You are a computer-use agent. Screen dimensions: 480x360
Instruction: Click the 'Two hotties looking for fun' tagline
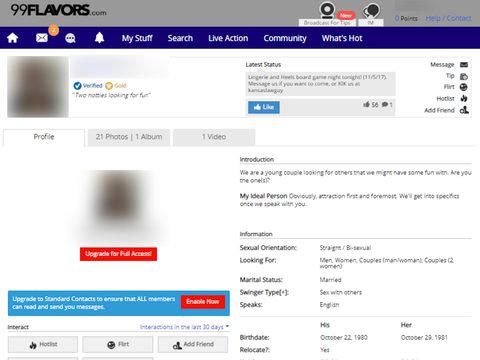coord(111,95)
